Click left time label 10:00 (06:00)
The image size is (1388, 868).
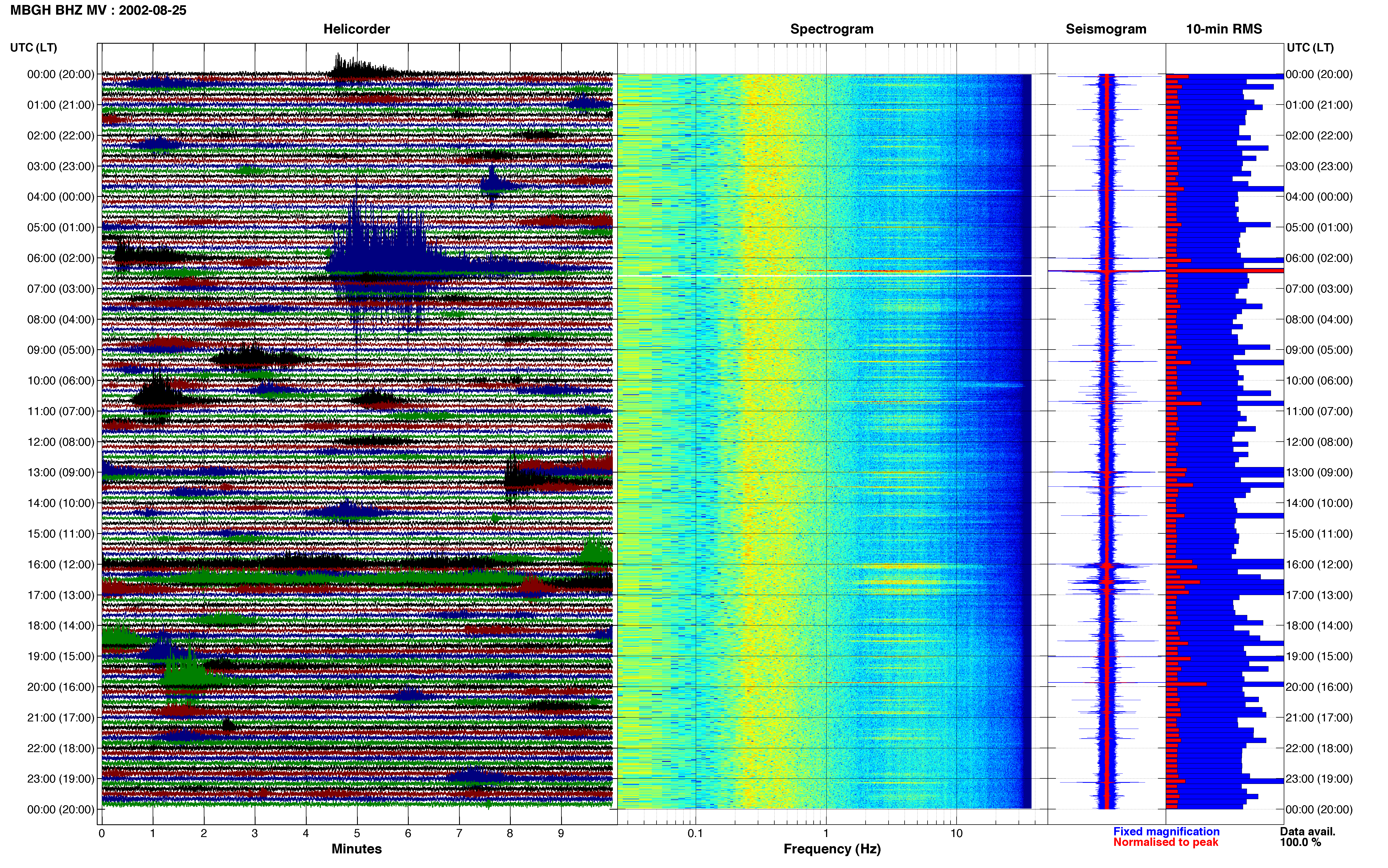coord(61,380)
